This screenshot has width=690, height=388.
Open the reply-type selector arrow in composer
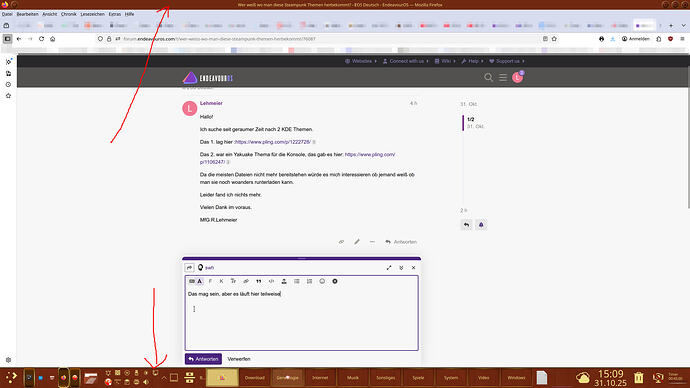pos(190,267)
